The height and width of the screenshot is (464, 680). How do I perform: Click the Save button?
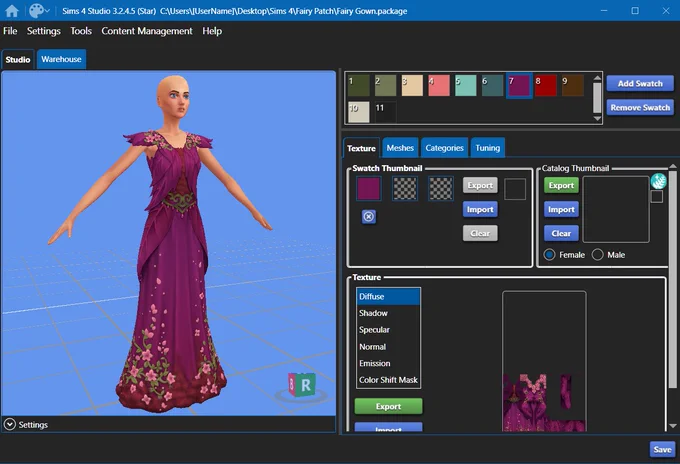tap(662, 450)
